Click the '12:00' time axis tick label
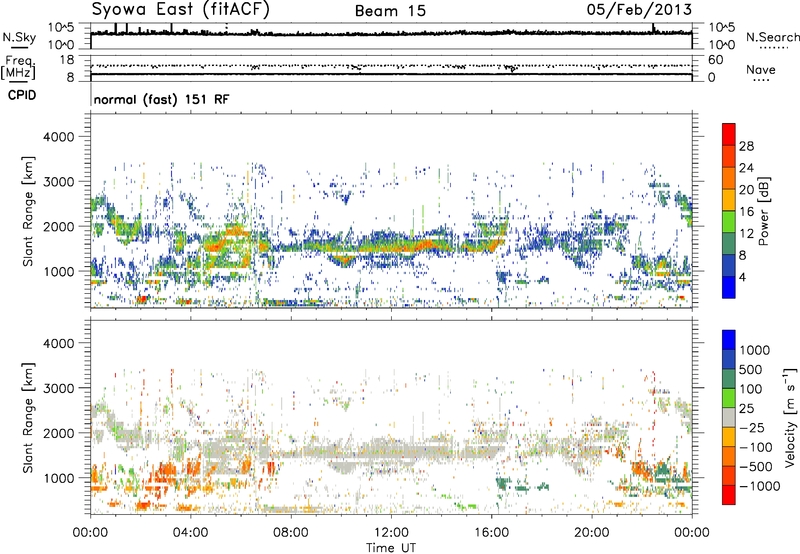Image resolution: width=800 pixels, height=554 pixels. coord(391,533)
